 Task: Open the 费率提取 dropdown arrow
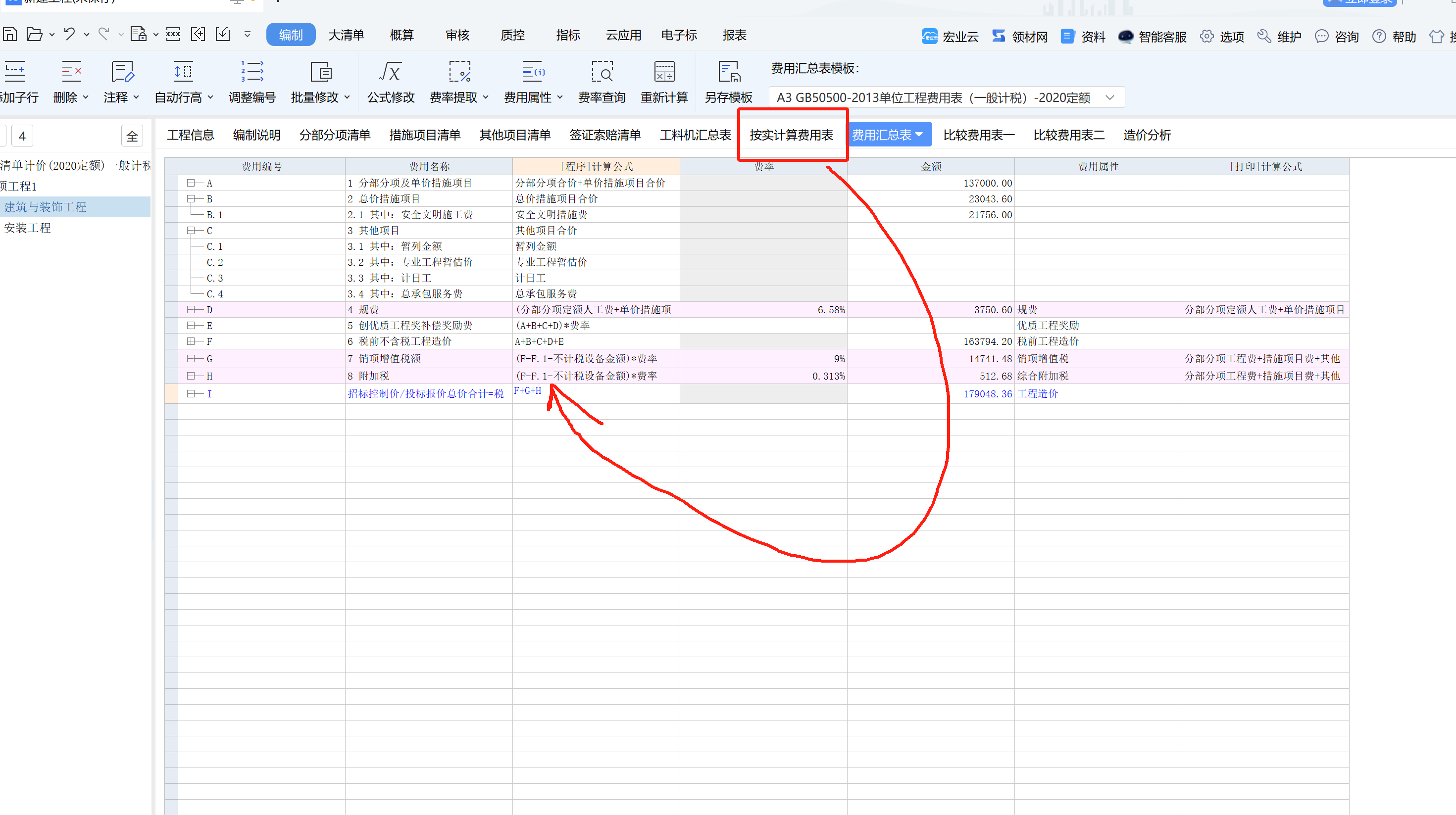tap(486, 97)
